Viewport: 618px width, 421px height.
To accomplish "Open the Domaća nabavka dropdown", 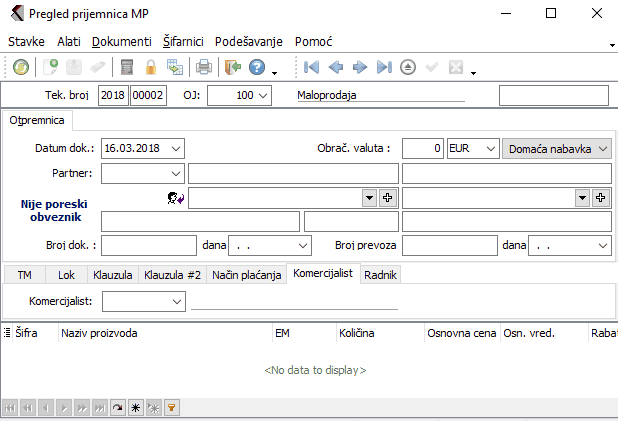I will (x=603, y=148).
